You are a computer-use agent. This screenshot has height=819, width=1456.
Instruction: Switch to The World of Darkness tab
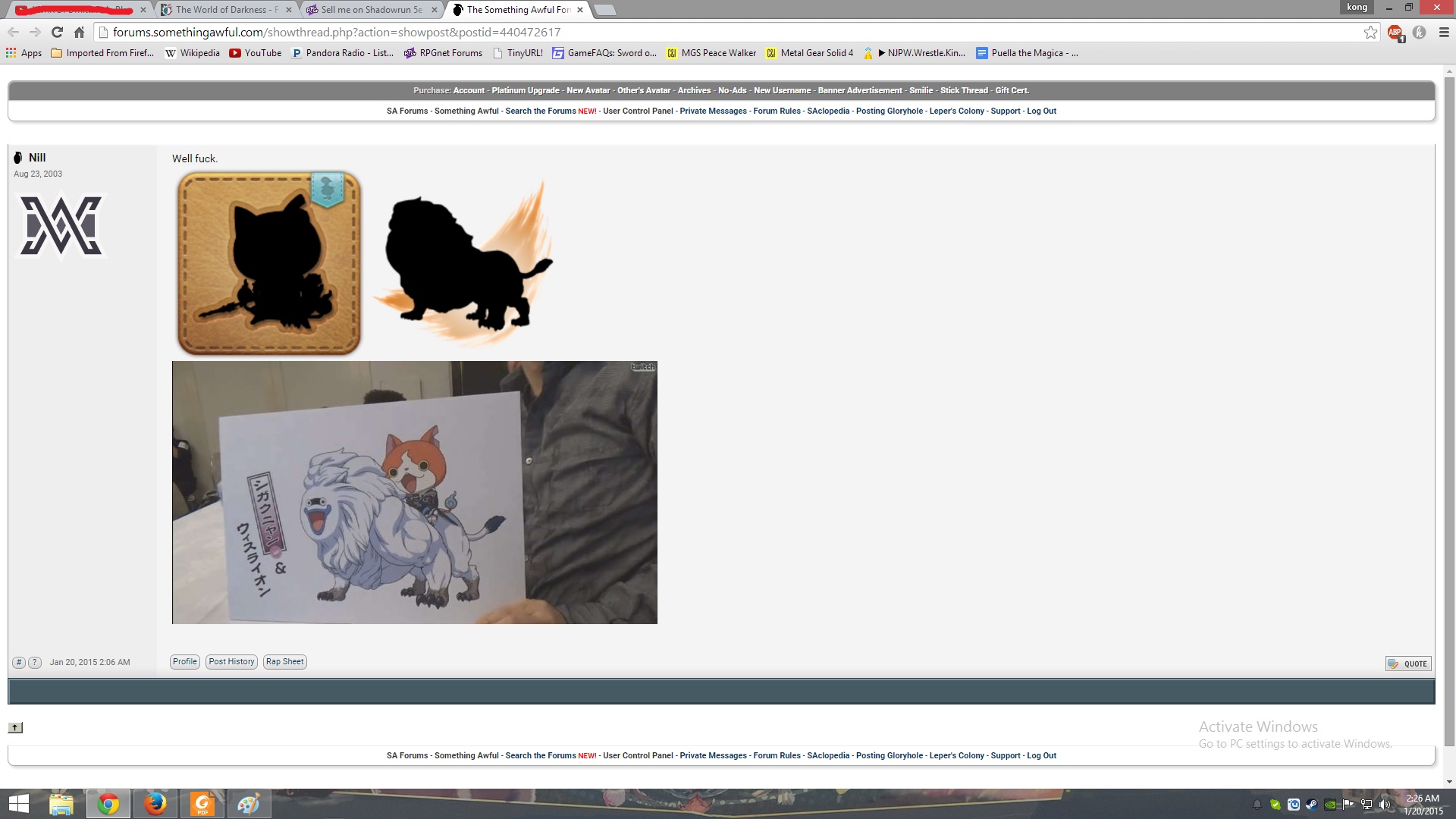[x=226, y=10]
